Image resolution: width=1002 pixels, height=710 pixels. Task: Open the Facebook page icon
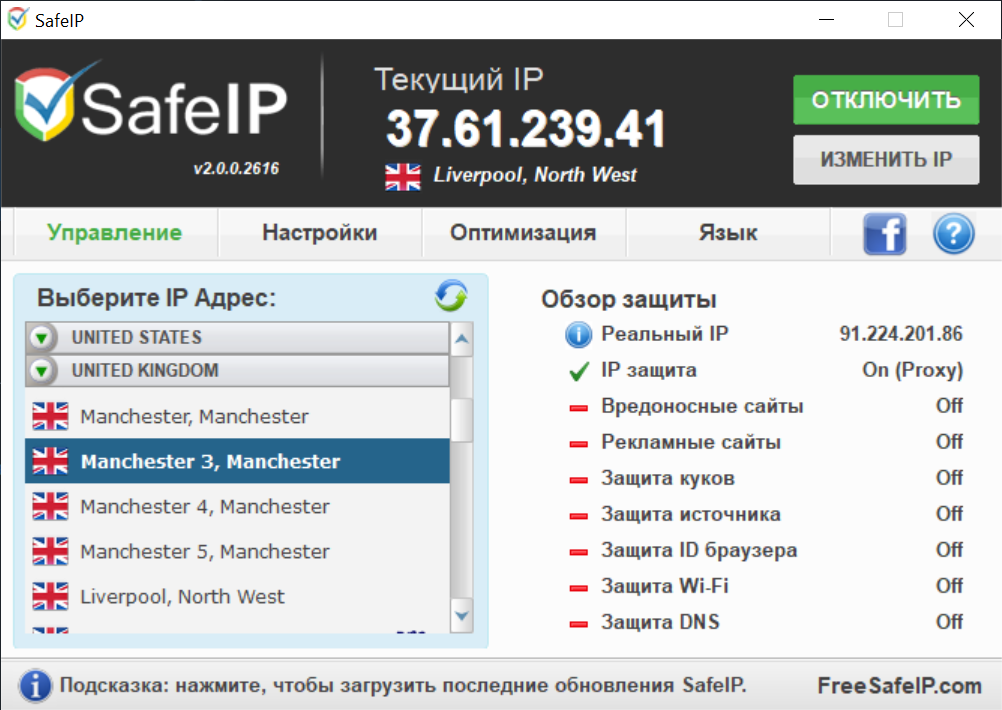pyautogui.click(x=885, y=234)
